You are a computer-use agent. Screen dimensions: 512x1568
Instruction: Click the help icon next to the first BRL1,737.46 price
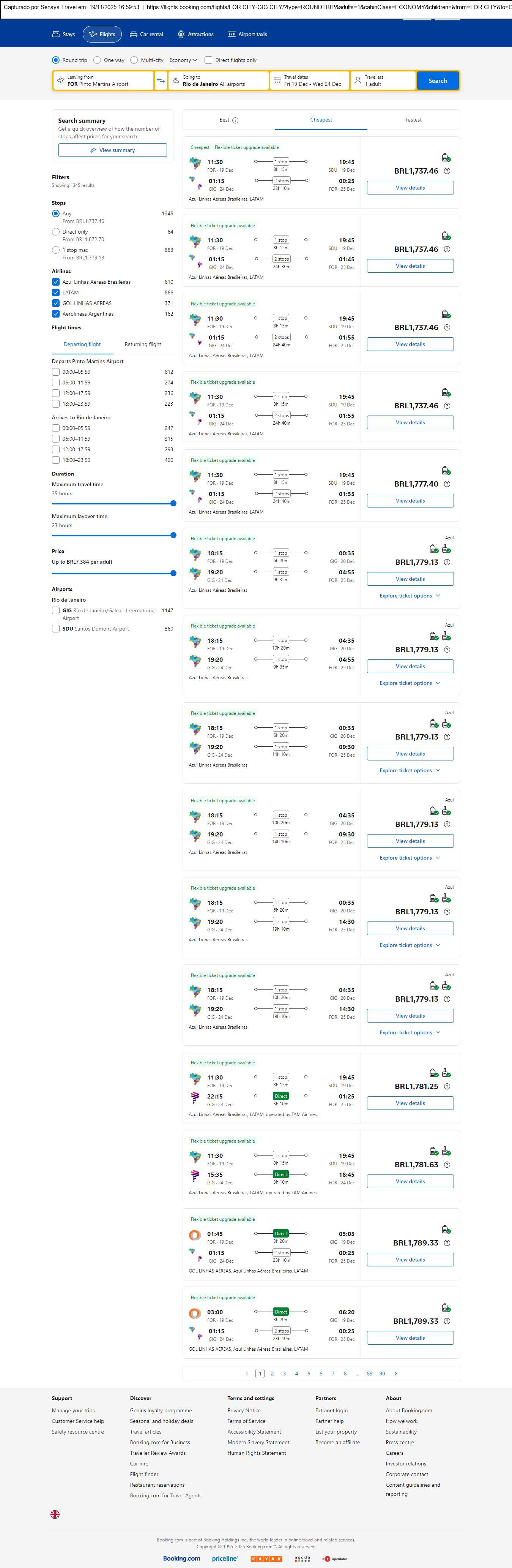447,171
